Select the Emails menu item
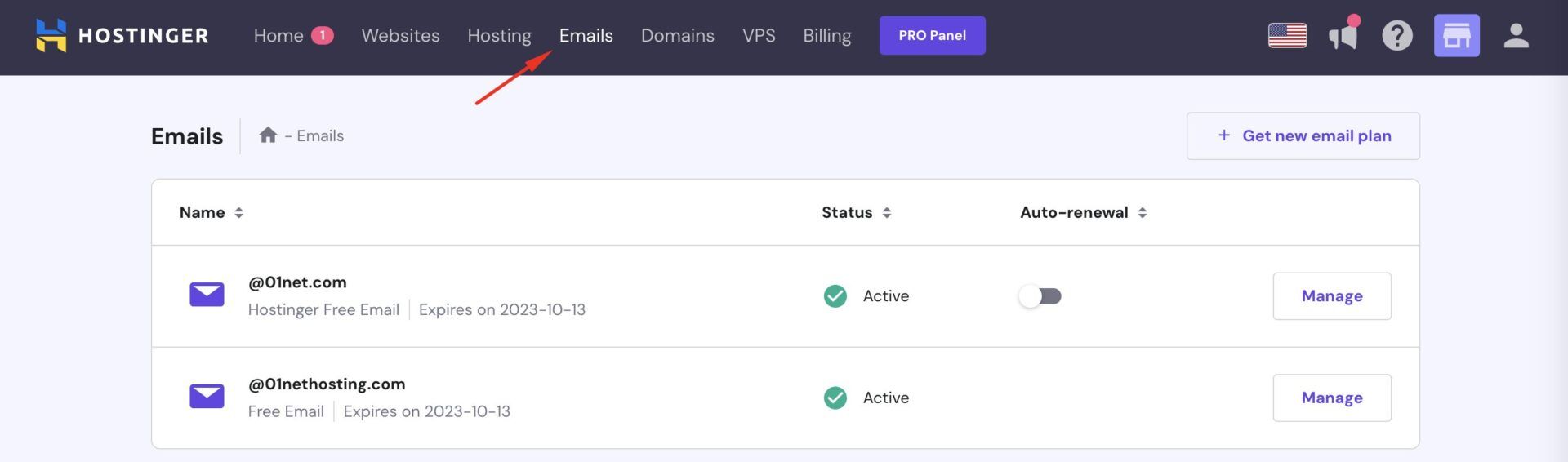Viewport: 1568px width, 462px height. point(586,35)
